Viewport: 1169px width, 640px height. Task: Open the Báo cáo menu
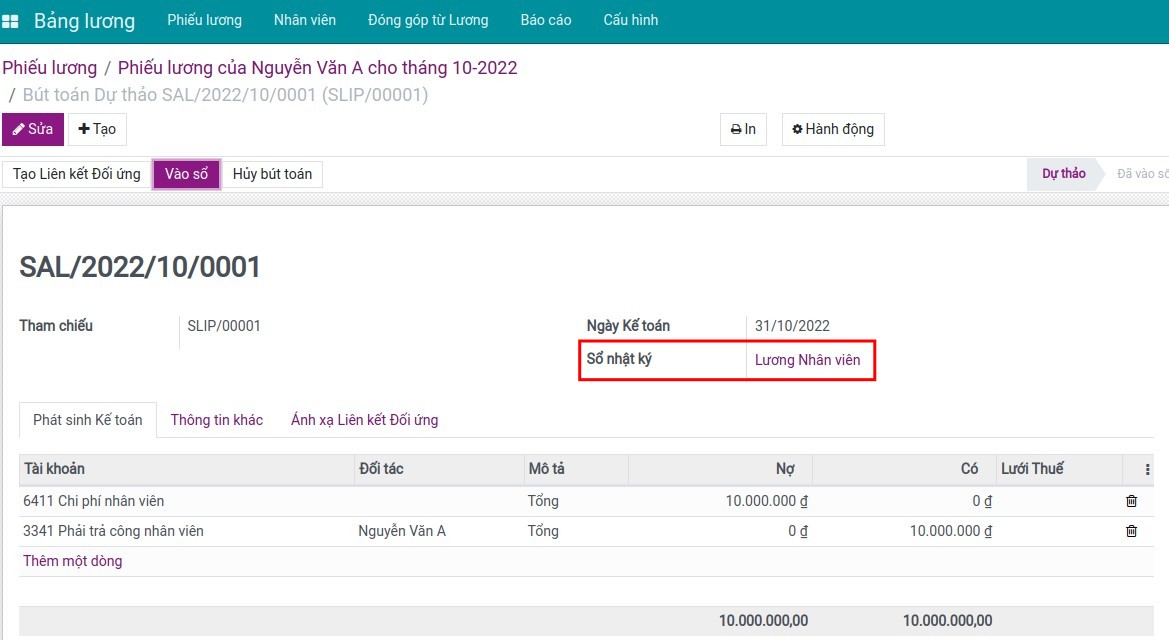[546, 20]
